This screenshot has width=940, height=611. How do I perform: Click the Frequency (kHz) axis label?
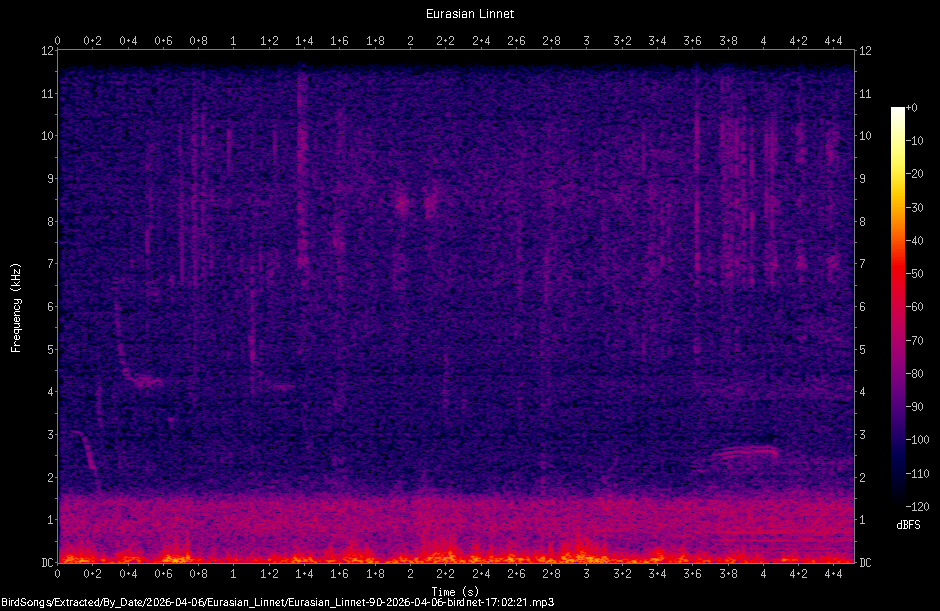tap(16, 305)
